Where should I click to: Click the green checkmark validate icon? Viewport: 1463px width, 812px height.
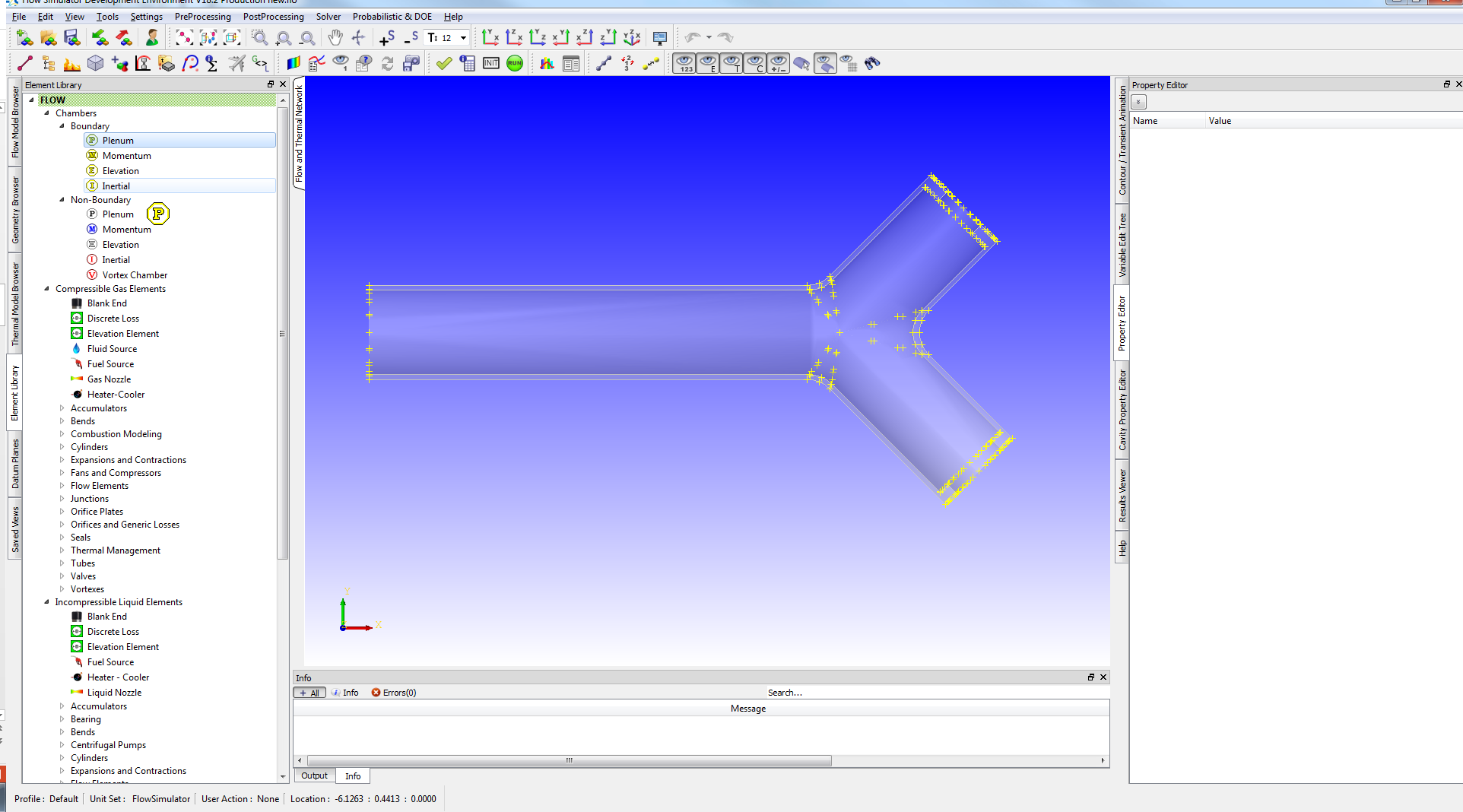[444, 64]
